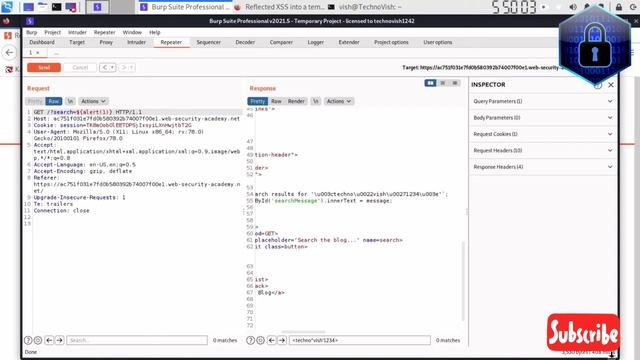
Task: Jump to next match in request search
Action: (60, 340)
